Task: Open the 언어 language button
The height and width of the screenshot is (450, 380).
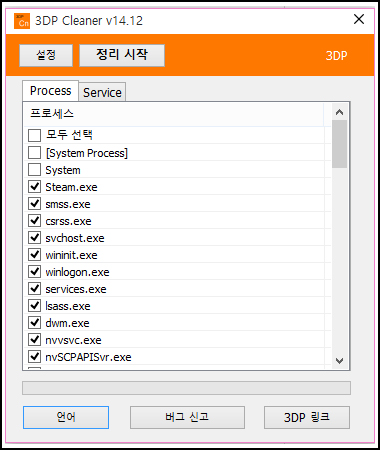Action: tap(66, 417)
